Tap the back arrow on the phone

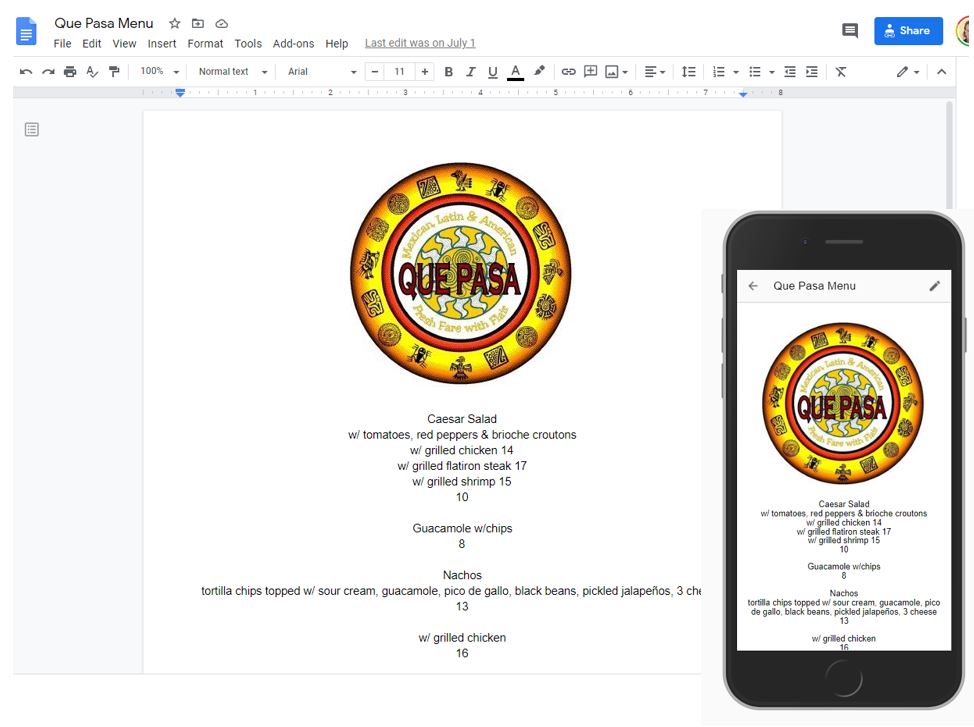(x=753, y=286)
